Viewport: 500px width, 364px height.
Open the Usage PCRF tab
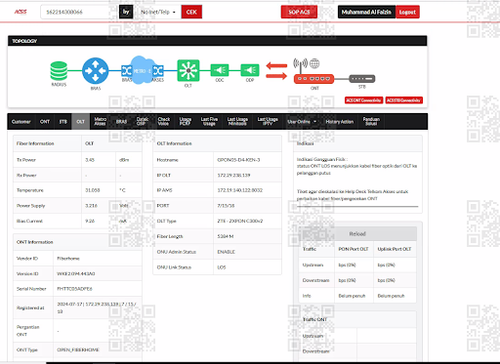coord(185,121)
